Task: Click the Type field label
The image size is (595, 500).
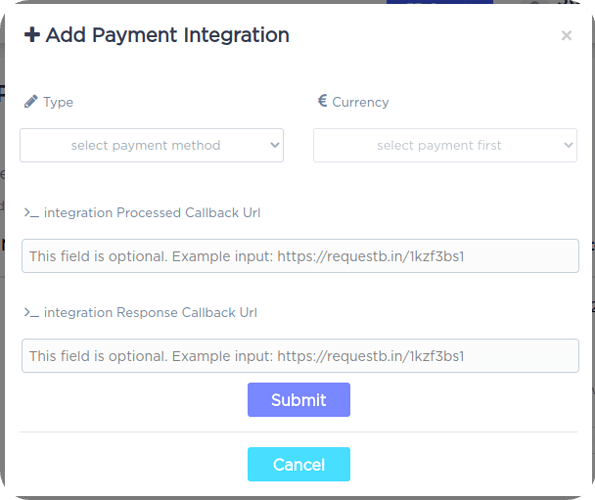Action: coord(58,102)
